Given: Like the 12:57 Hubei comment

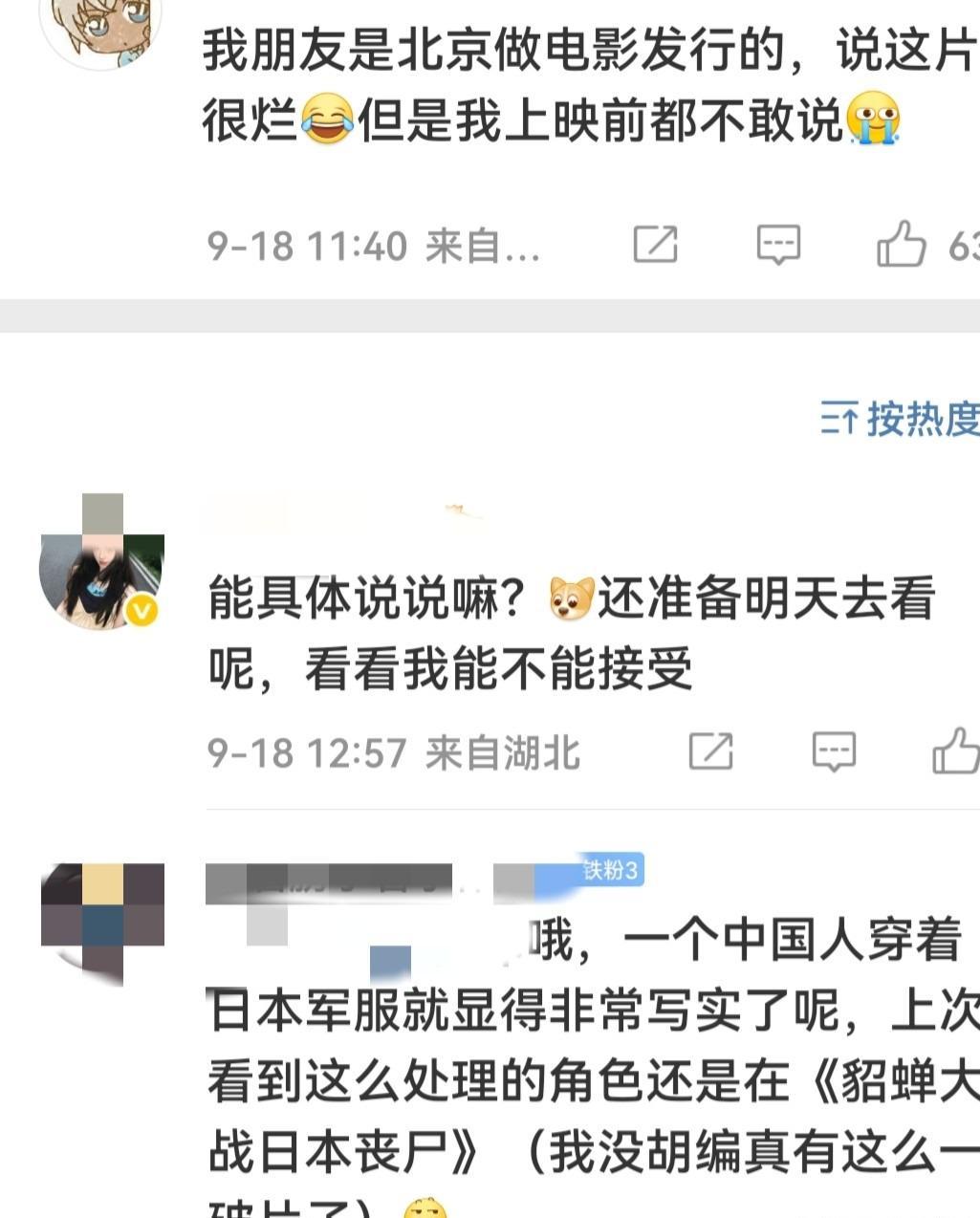Looking at the screenshot, I should point(956,750).
